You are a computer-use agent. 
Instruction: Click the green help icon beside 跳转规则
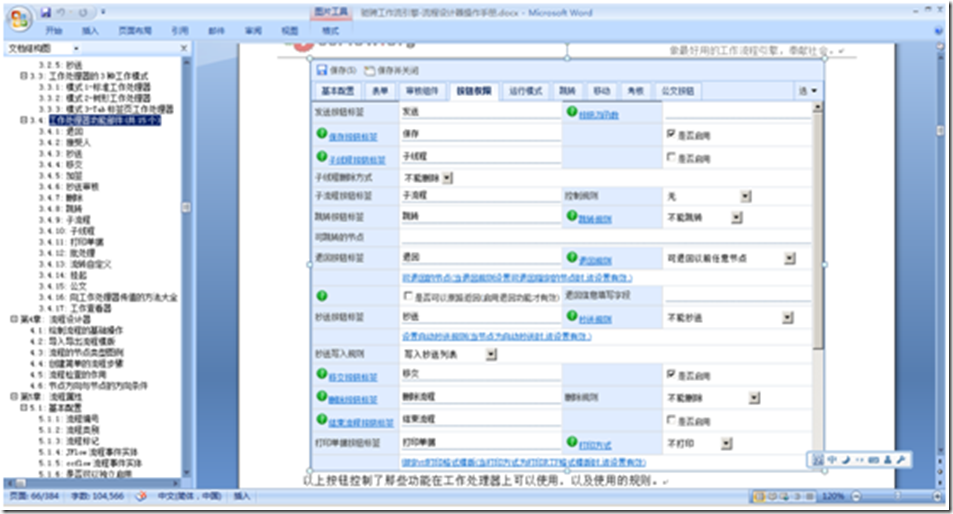(571, 216)
